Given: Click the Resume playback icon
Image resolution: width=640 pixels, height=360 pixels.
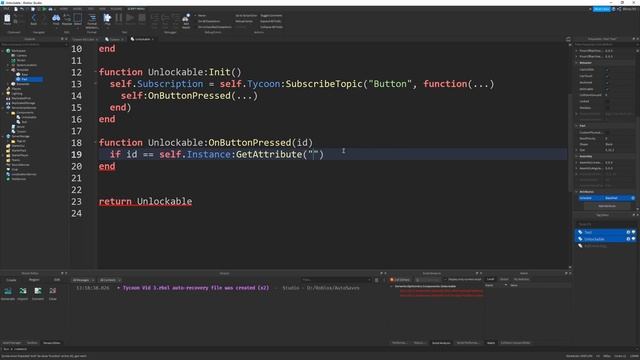Looking at the screenshot, I should [130, 18].
